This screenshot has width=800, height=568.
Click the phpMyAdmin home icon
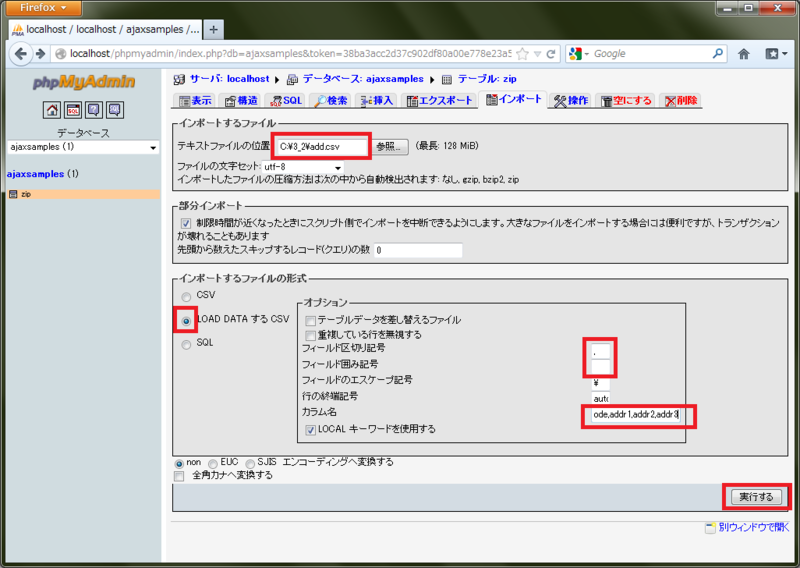[52, 110]
